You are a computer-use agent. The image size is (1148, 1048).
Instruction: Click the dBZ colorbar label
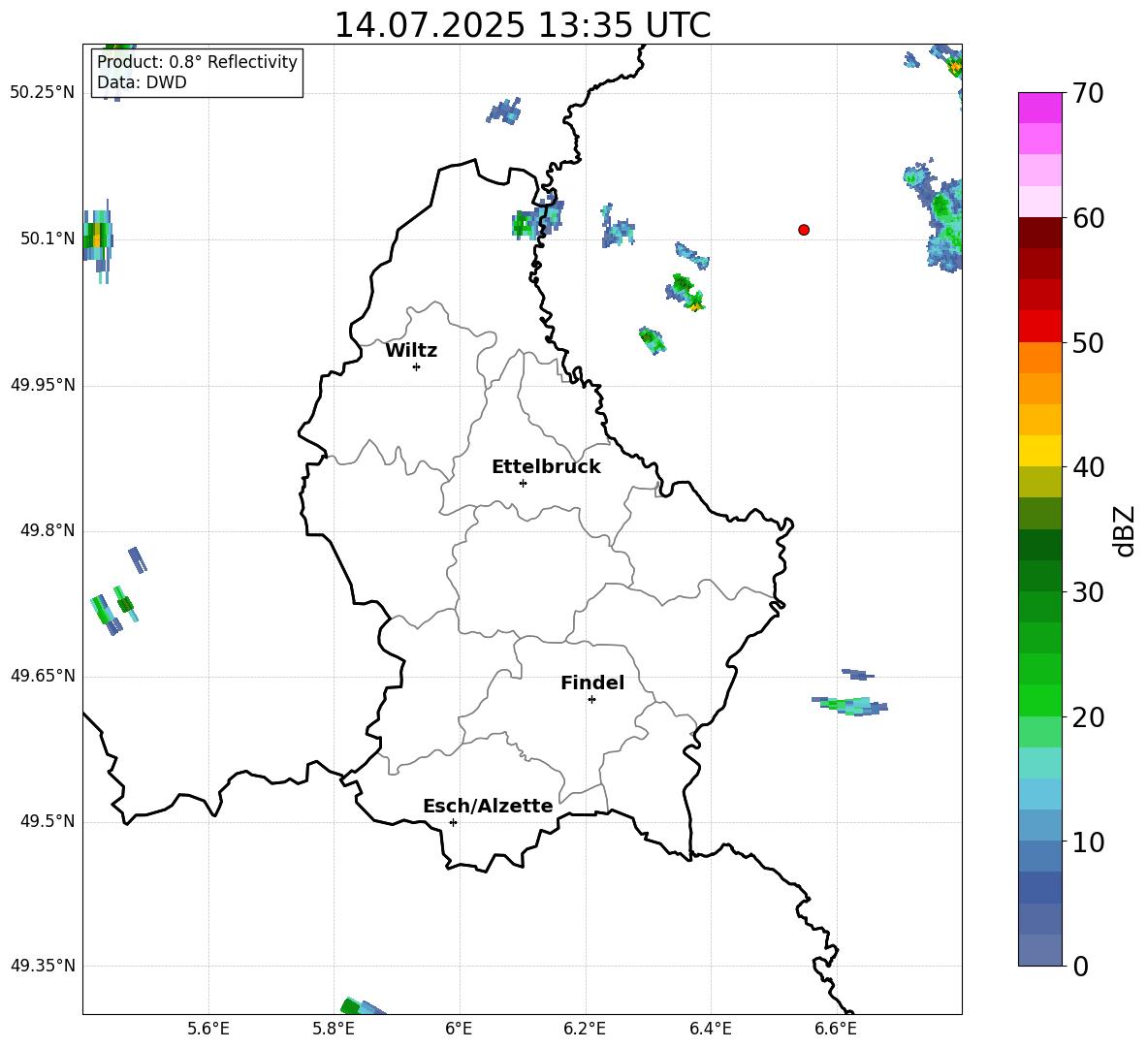click(x=1125, y=530)
